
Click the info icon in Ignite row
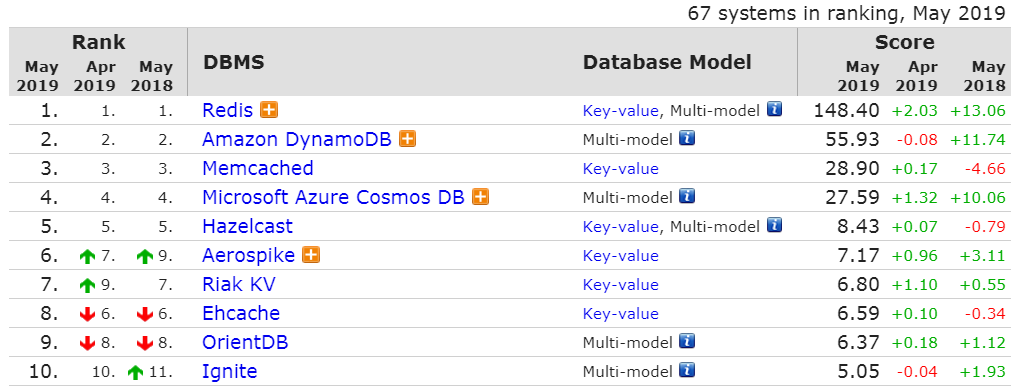click(x=687, y=370)
